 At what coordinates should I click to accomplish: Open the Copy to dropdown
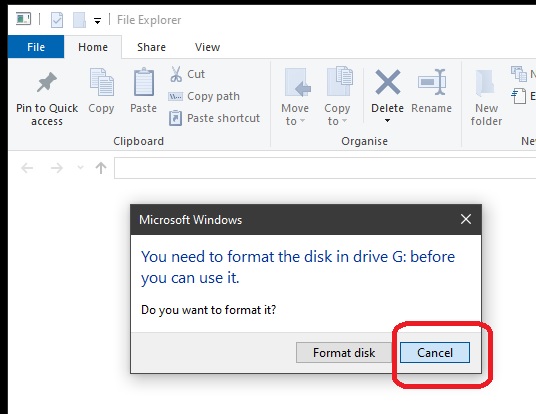[x=337, y=115]
